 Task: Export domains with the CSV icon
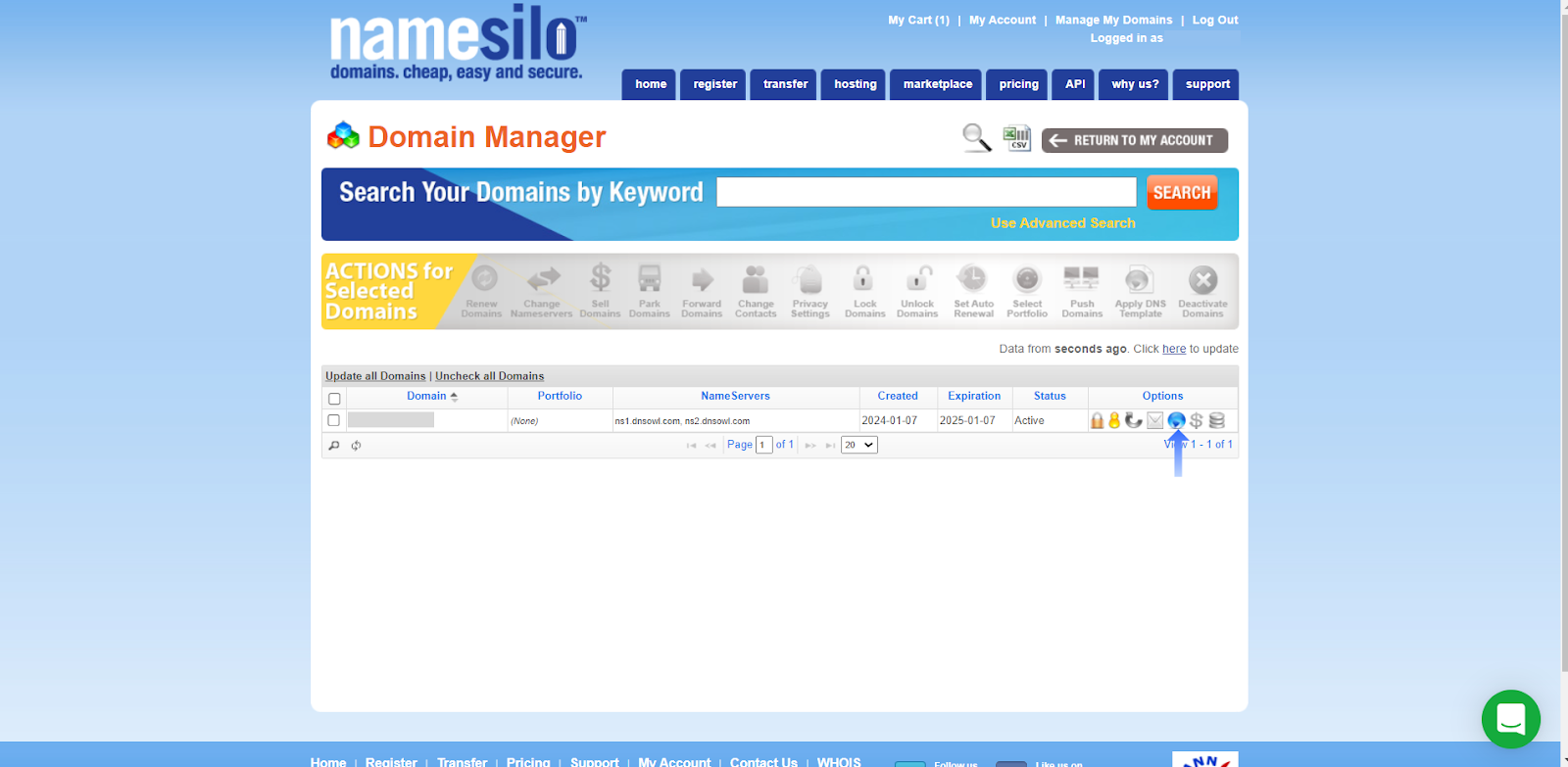1017,138
